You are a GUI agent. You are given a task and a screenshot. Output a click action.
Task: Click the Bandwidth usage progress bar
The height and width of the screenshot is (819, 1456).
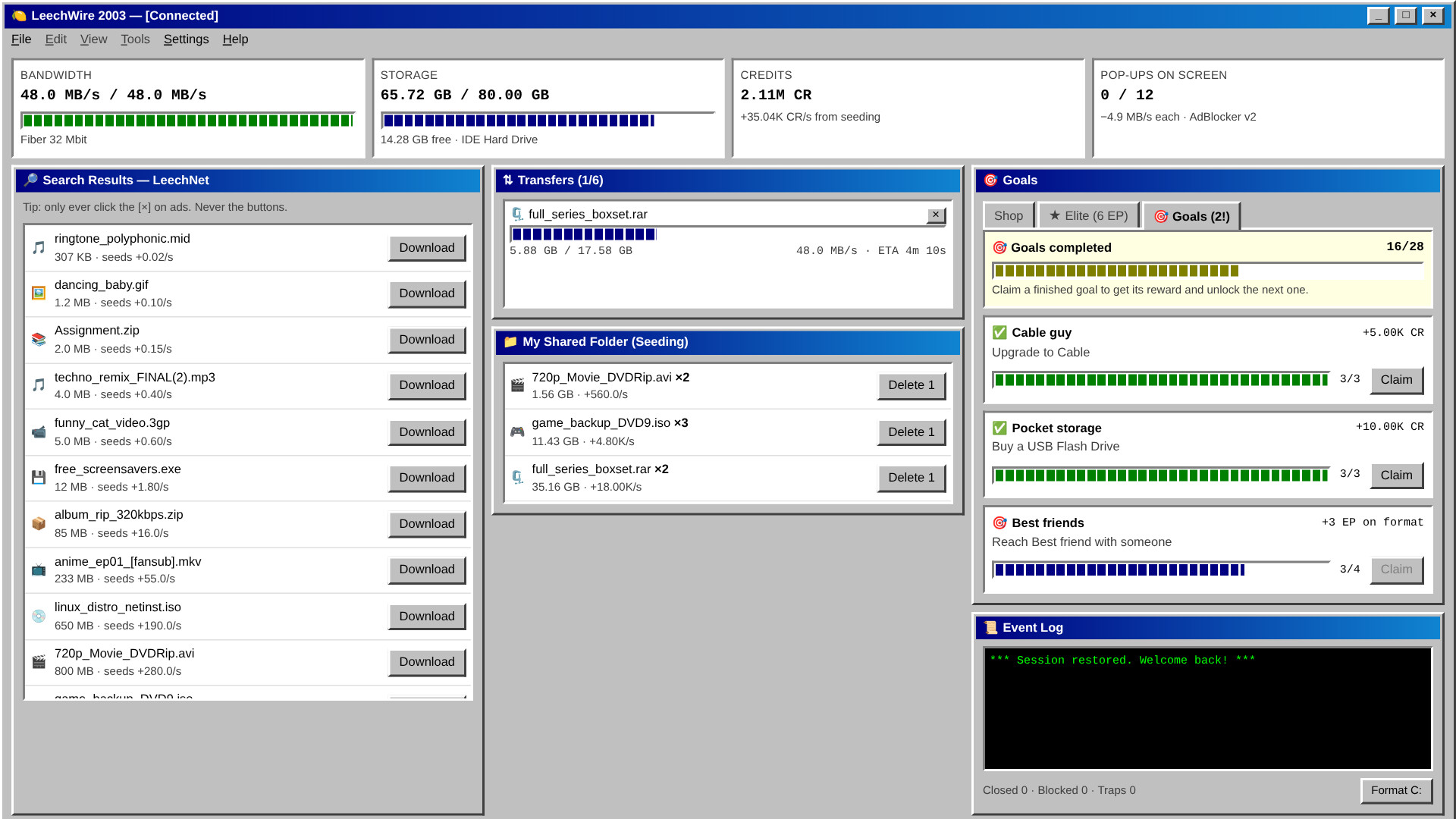click(188, 121)
